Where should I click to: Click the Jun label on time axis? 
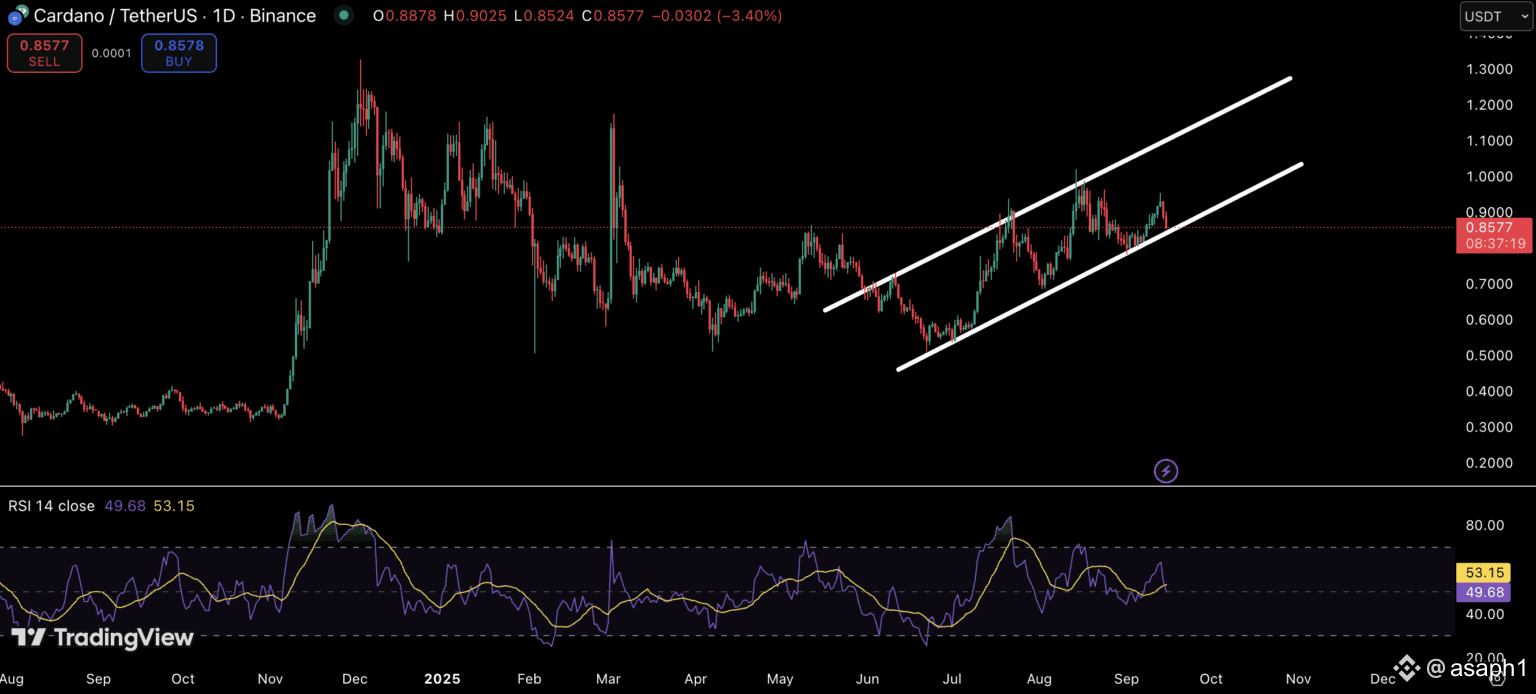(867, 679)
